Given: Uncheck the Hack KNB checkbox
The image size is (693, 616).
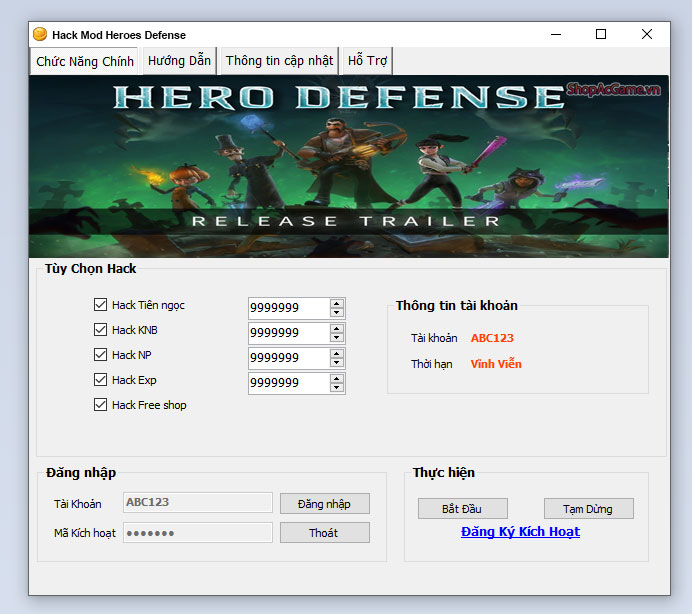Looking at the screenshot, I should (100, 330).
